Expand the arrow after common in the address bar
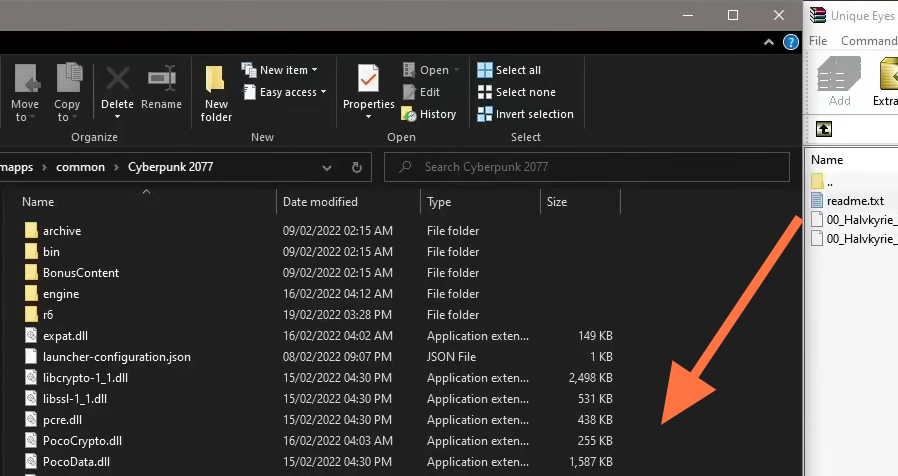 point(116,167)
